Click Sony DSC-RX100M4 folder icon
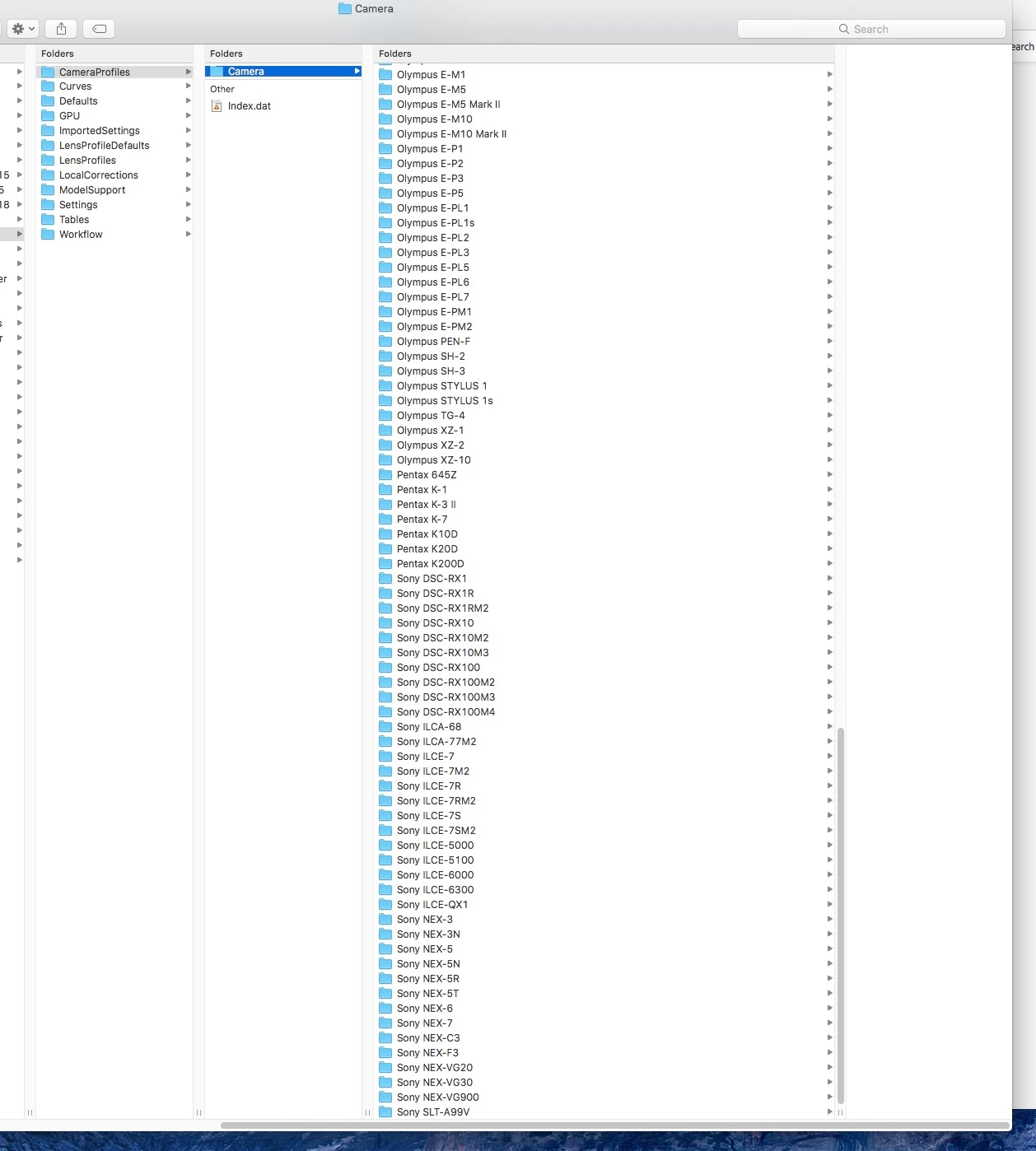Image resolution: width=1036 pixels, height=1151 pixels. (385, 712)
